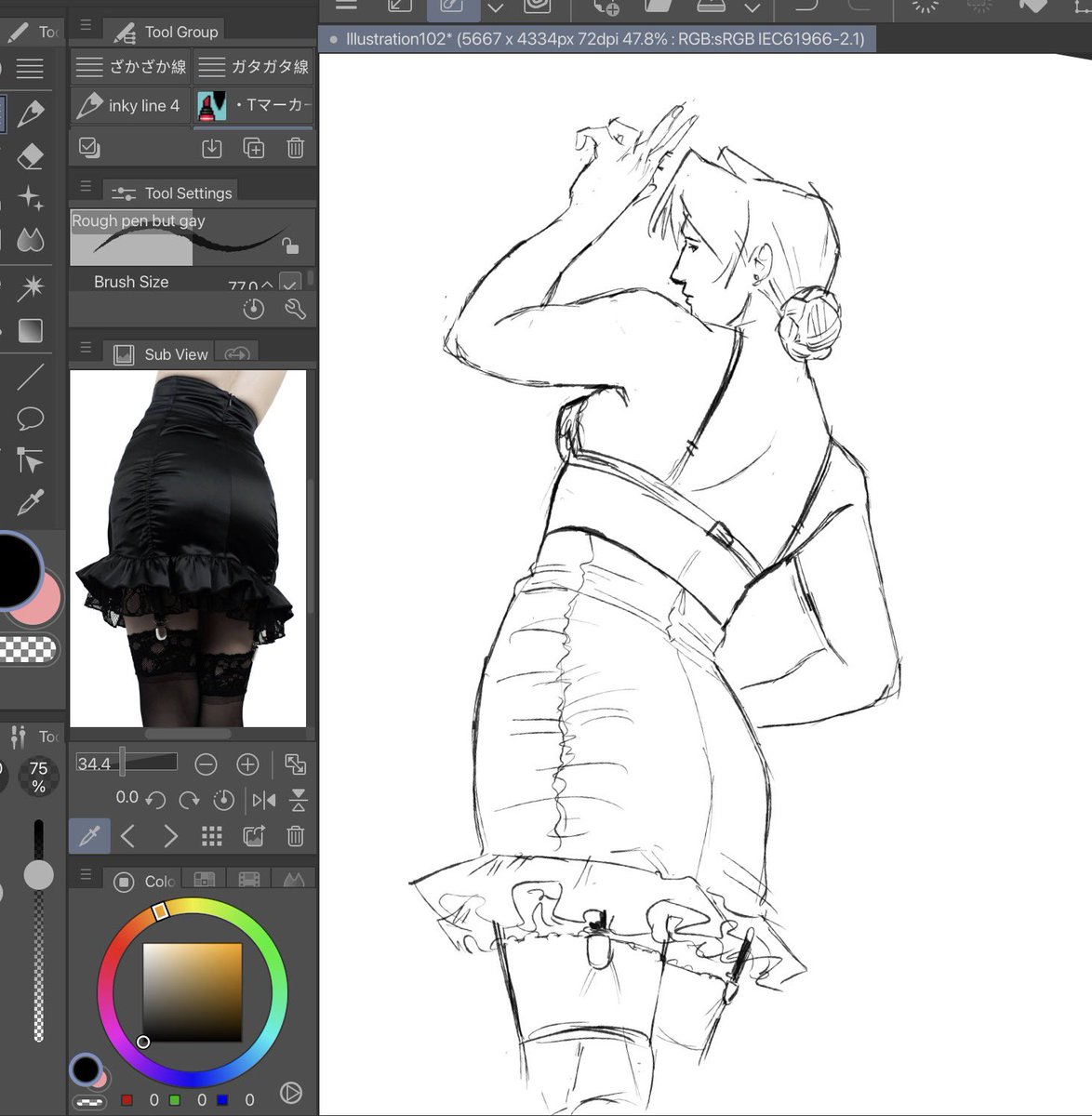Choose the sparkle Decoration tool
This screenshot has width=1092, height=1116.
[31, 198]
